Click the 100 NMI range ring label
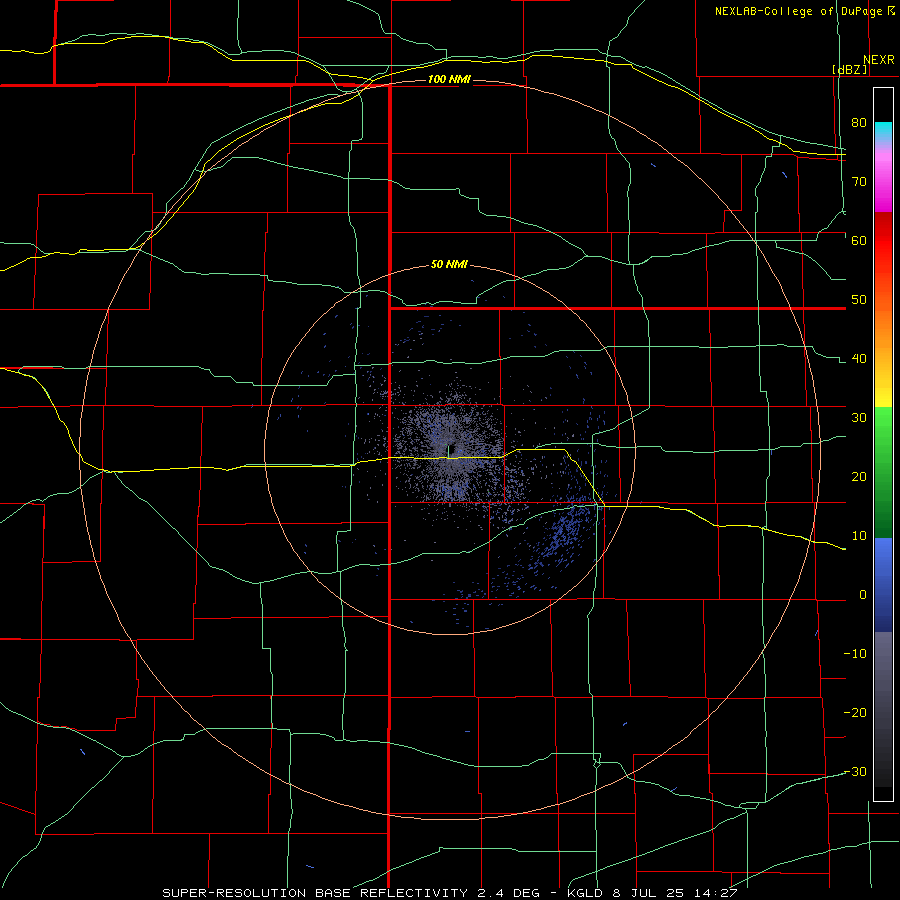 coord(449,79)
